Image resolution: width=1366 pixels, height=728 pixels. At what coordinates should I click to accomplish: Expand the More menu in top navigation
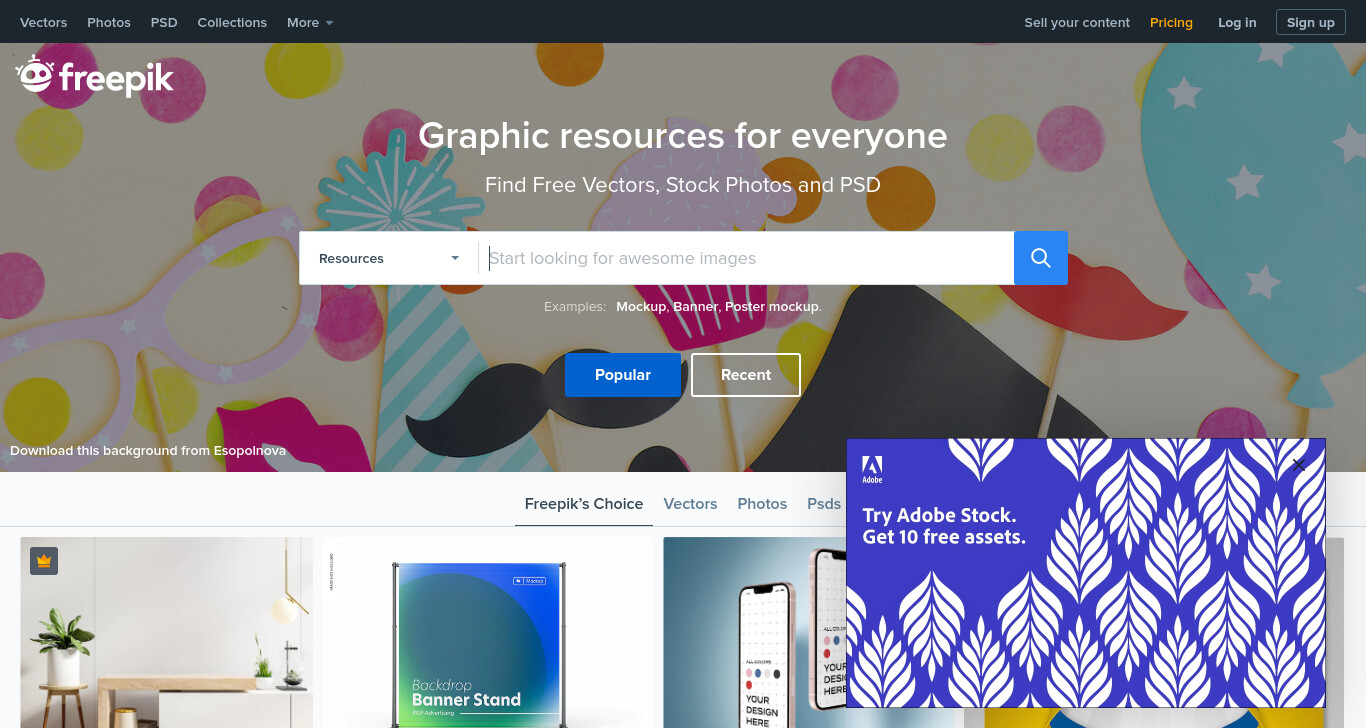pyautogui.click(x=310, y=22)
